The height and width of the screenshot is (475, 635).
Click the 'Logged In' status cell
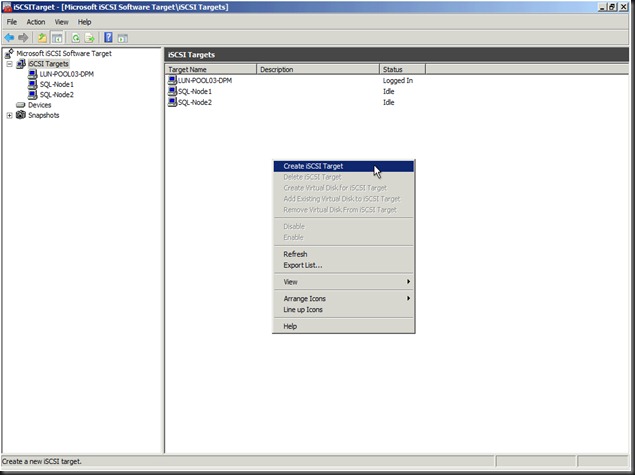398,80
